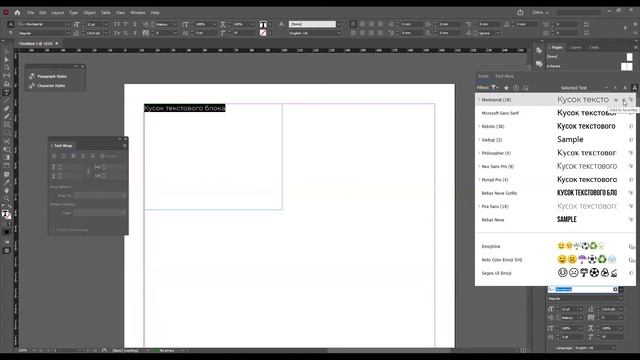Show activated fonts filter icon

tap(526, 88)
